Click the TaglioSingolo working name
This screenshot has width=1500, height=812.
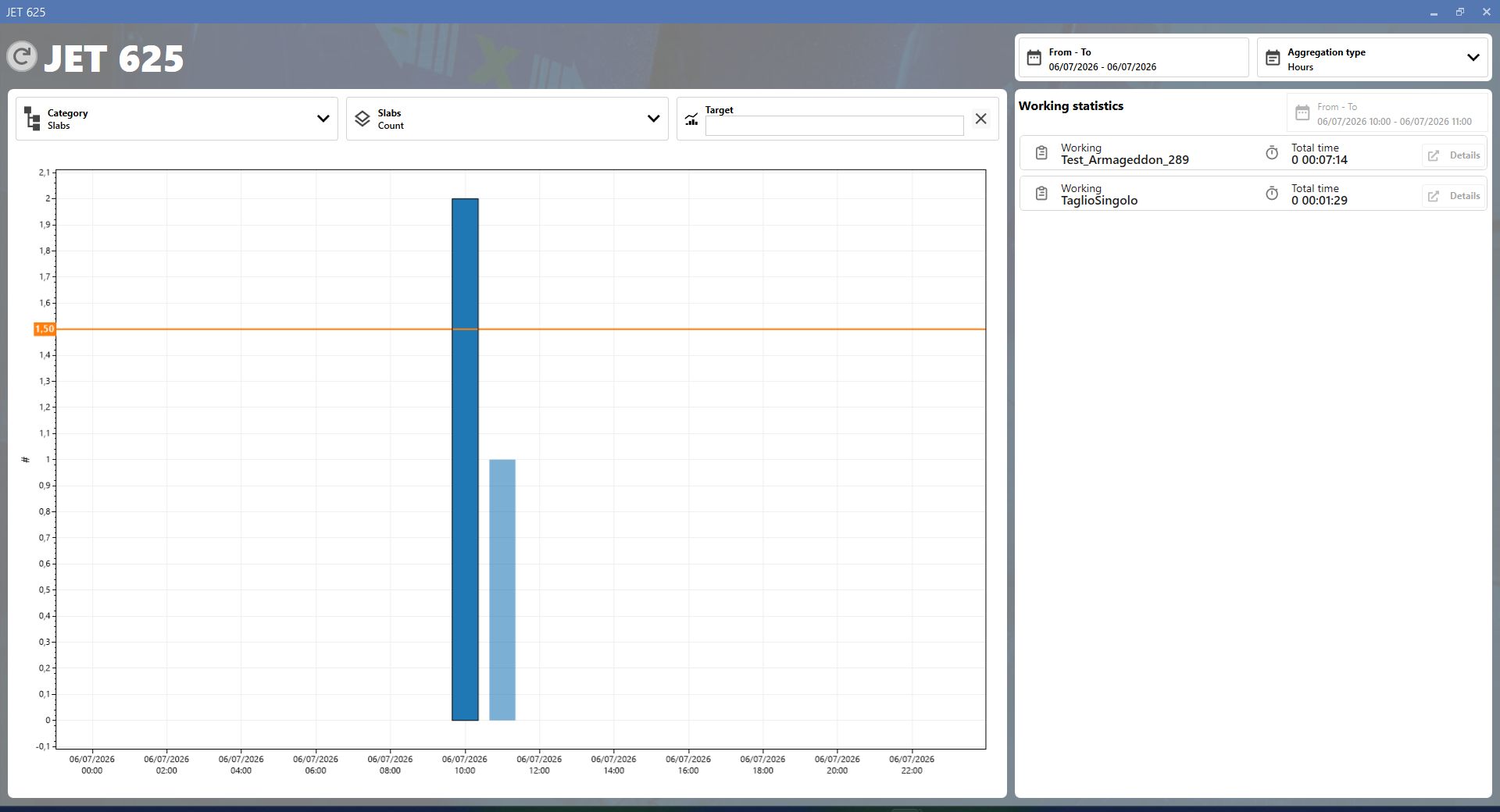click(x=1098, y=201)
